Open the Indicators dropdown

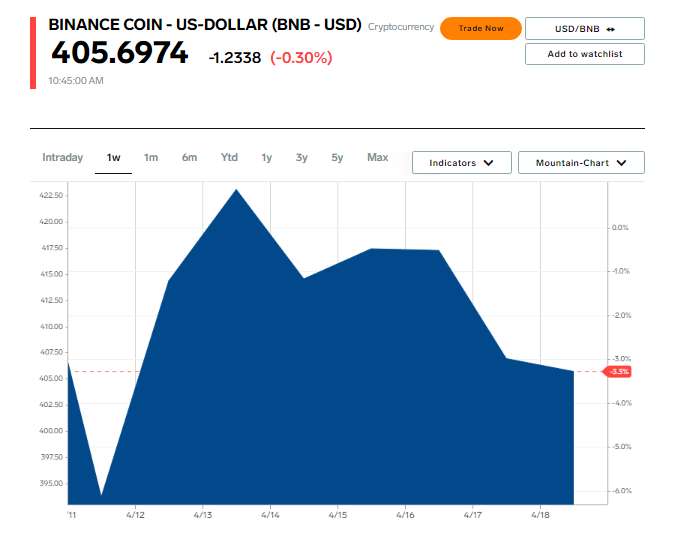462,163
